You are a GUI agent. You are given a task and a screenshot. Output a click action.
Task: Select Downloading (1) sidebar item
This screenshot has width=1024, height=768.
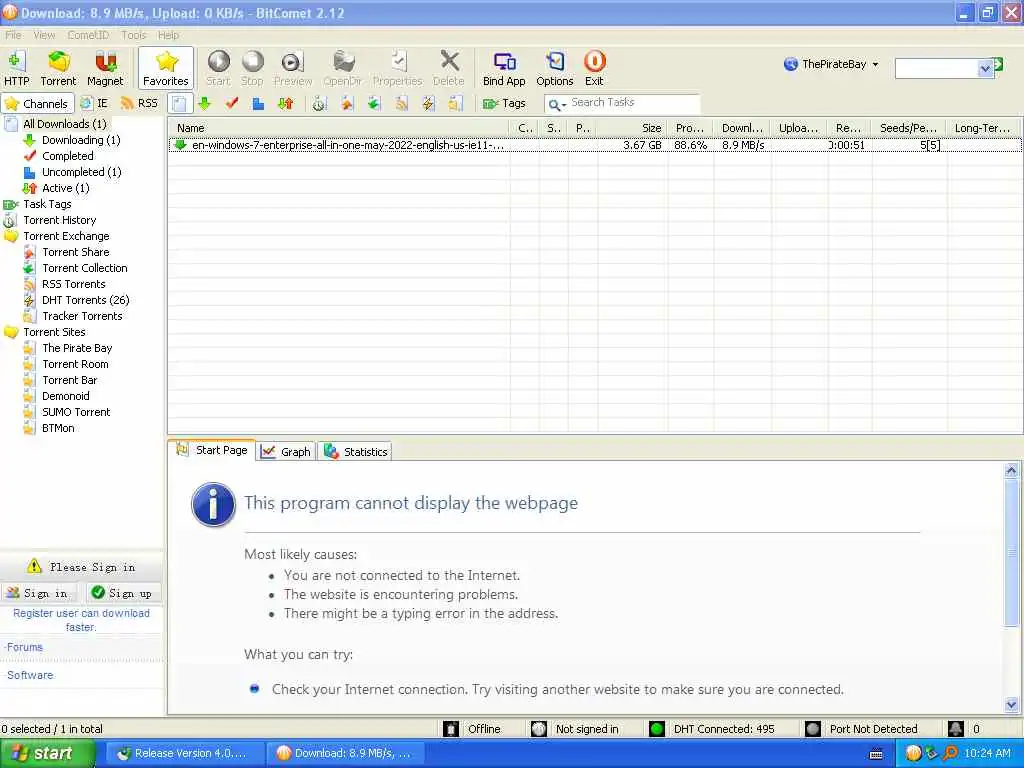click(x=81, y=140)
